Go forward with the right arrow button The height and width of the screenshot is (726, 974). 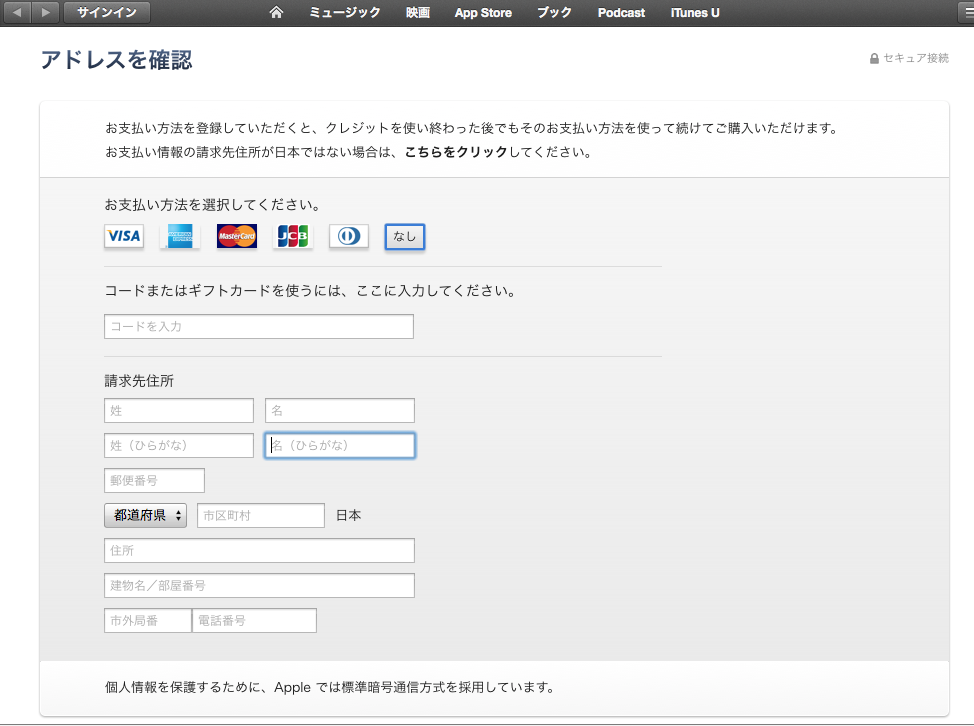[46, 13]
